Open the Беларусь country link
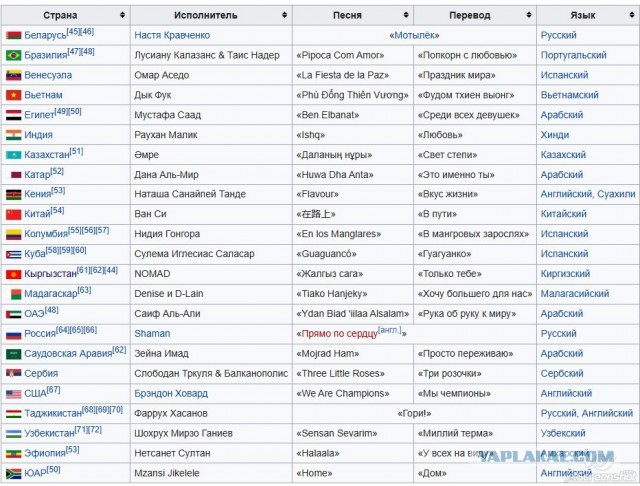The height and width of the screenshot is (486, 640). click(x=45, y=36)
